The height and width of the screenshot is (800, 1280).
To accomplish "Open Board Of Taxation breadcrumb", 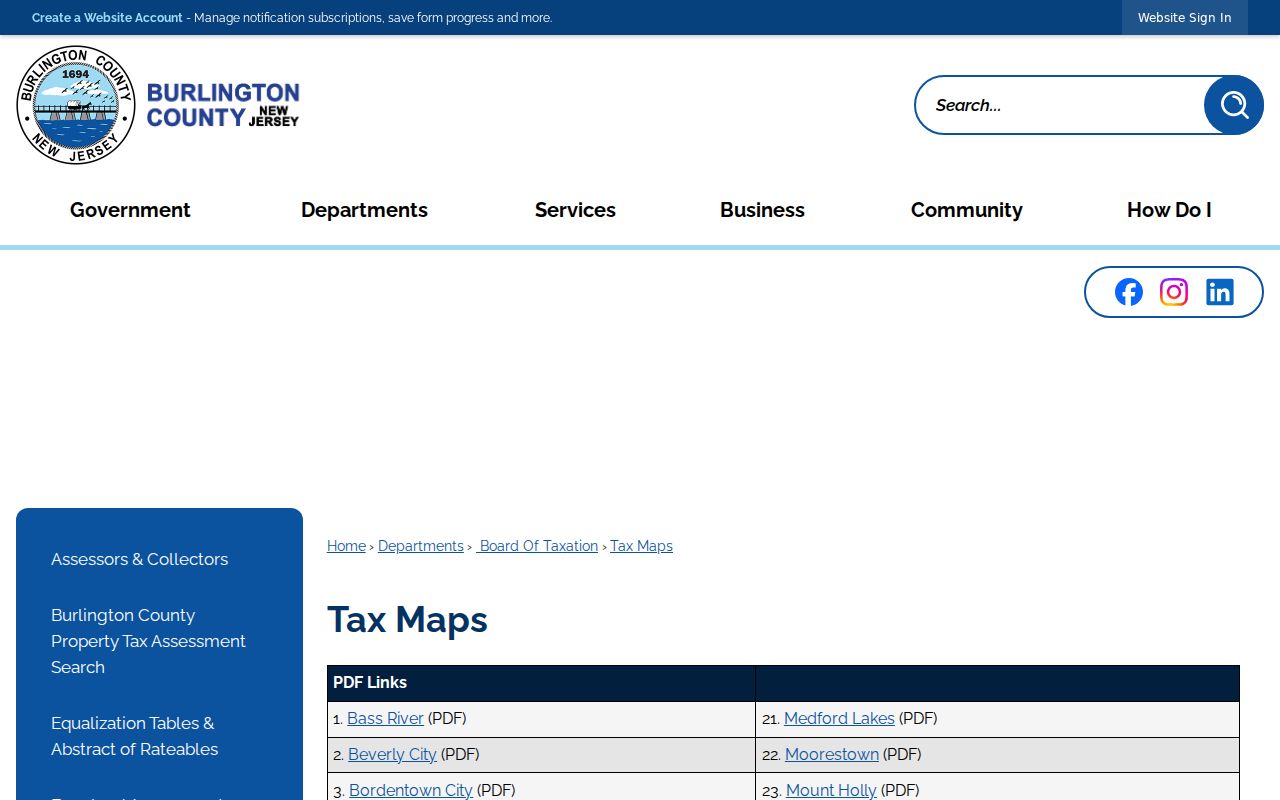I will click(x=537, y=546).
